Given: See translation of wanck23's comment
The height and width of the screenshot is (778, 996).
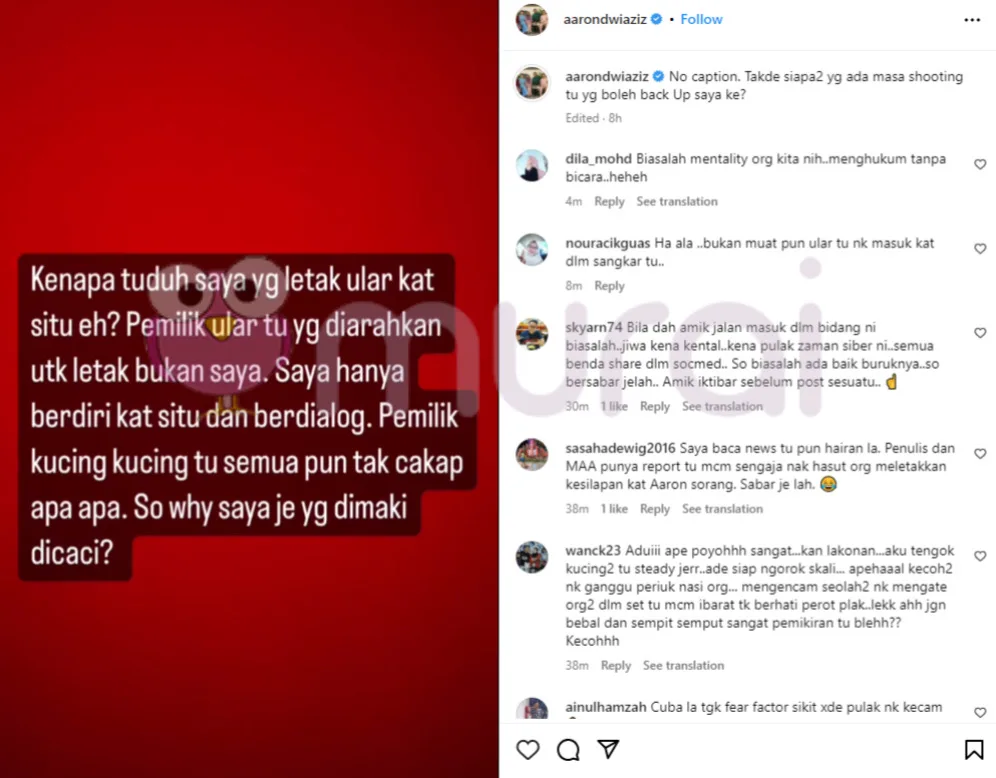Looking at the screenshot, I should pyautogui.click(x=683, y=666).
